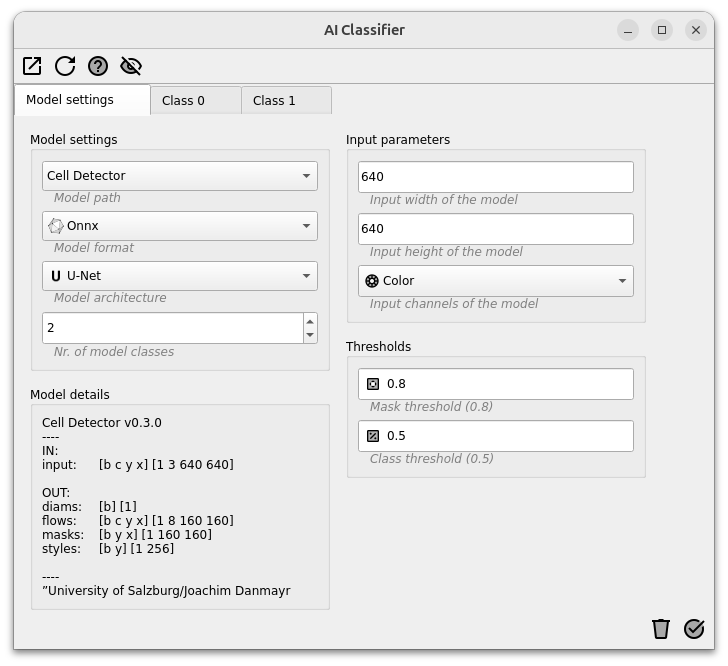This screenshot has width=728, height=666.
Task: Increase the number of model classes
Action: tap(310, 321)
